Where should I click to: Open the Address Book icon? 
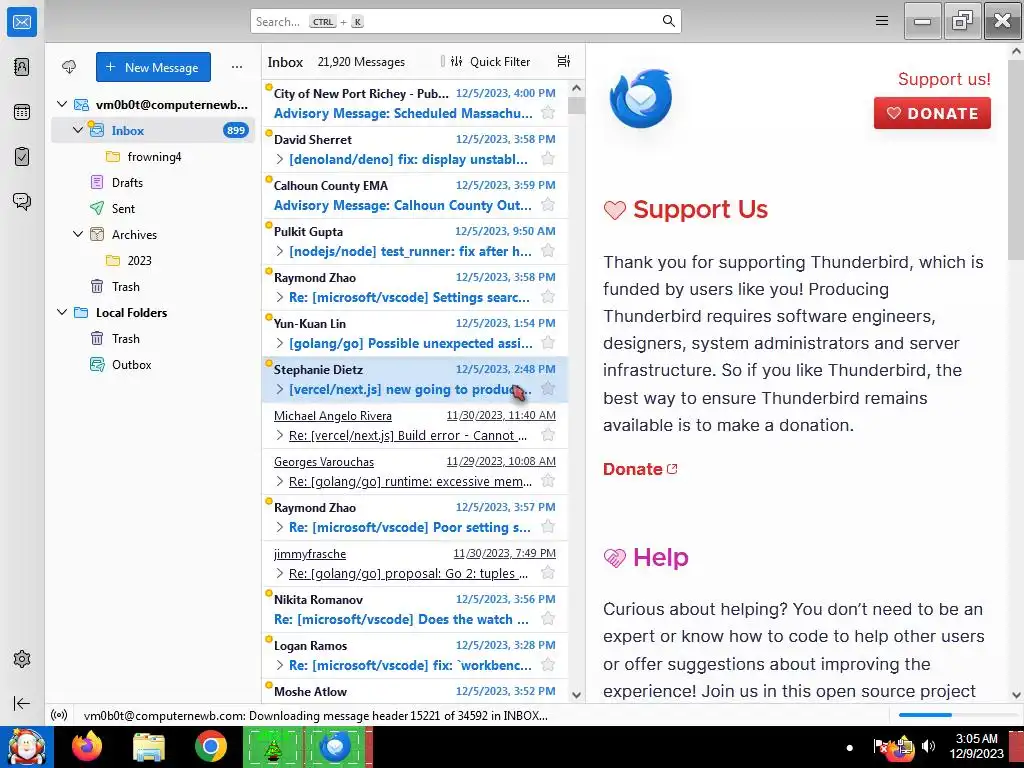tap(22, 67)
